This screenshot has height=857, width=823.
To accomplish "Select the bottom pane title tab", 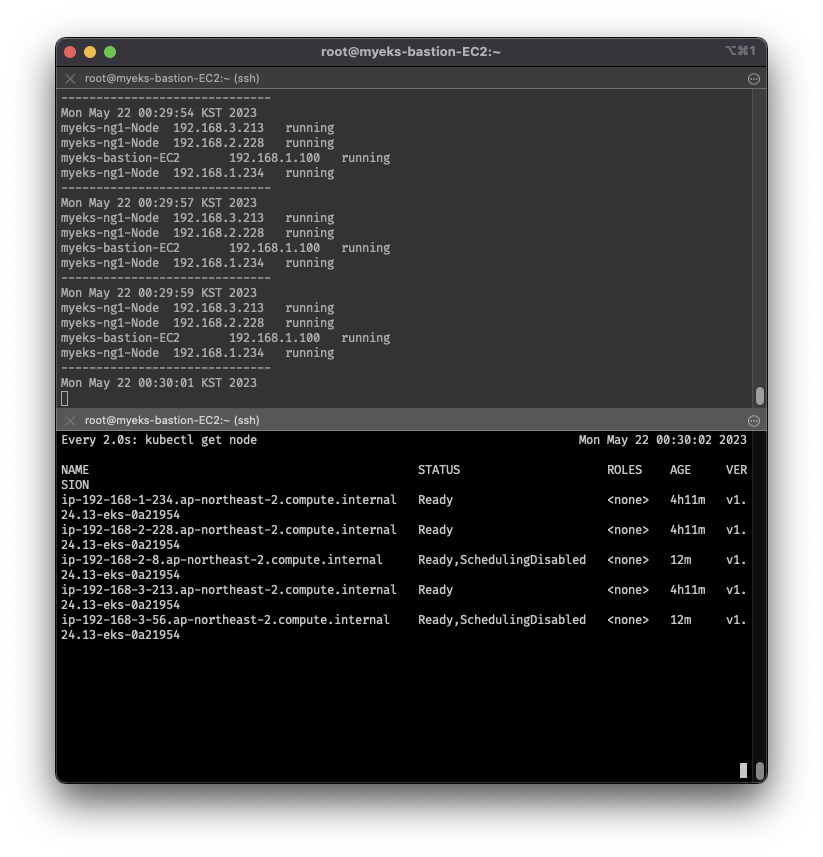I will [x=412, y=420].
